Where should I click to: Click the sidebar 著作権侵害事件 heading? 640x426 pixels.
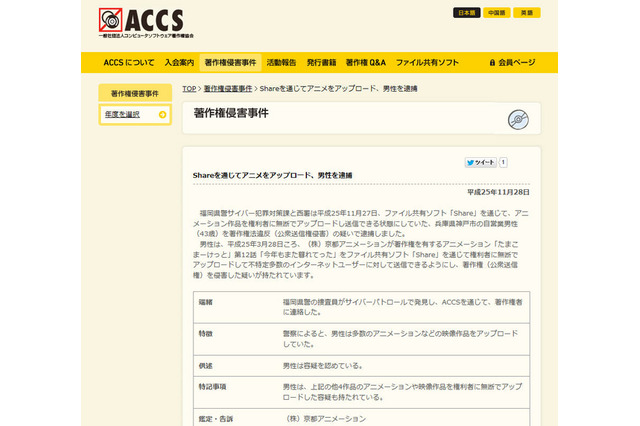[x=135, y=93]
